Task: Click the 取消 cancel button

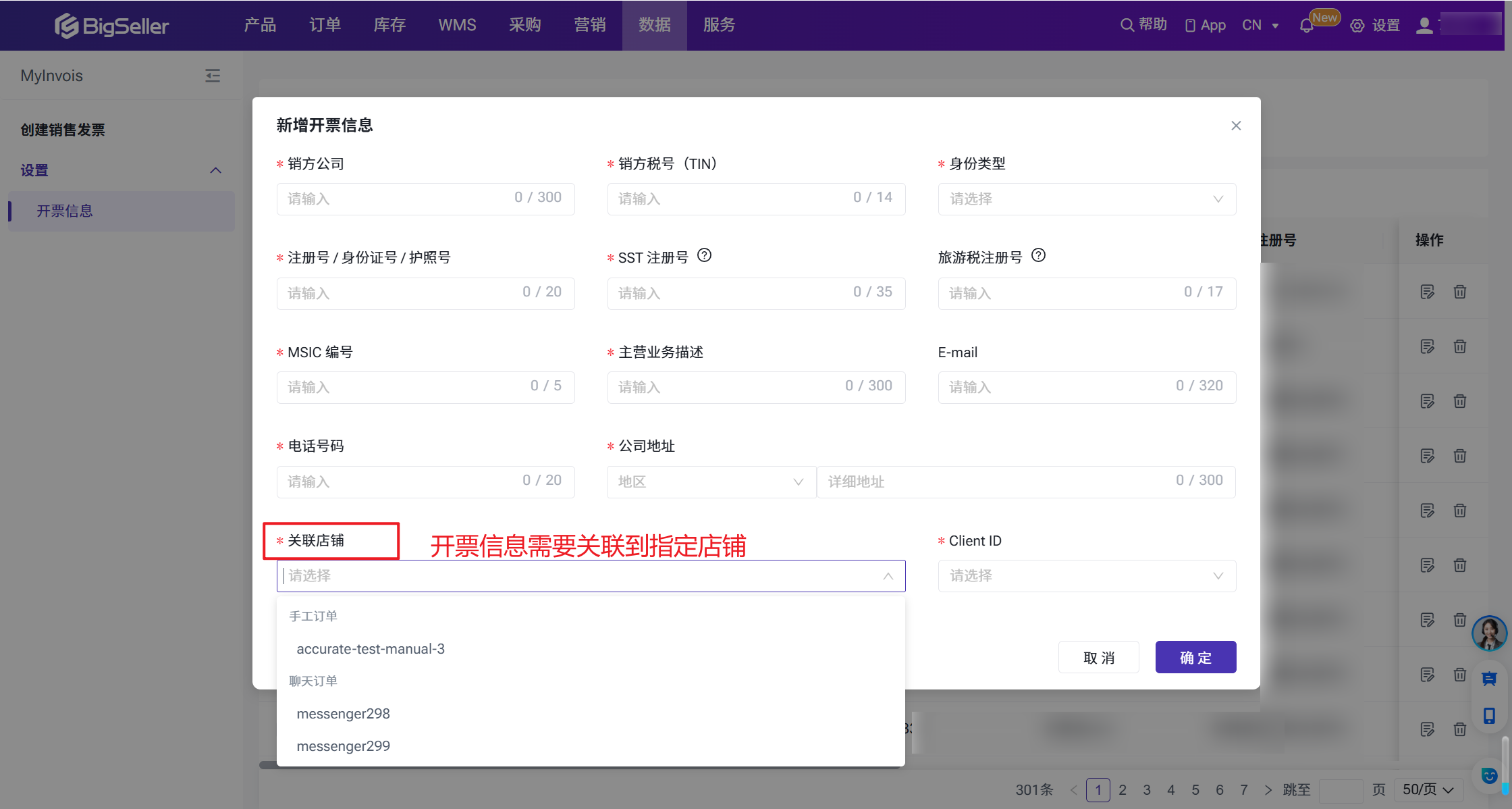Action: [1098, 657]
